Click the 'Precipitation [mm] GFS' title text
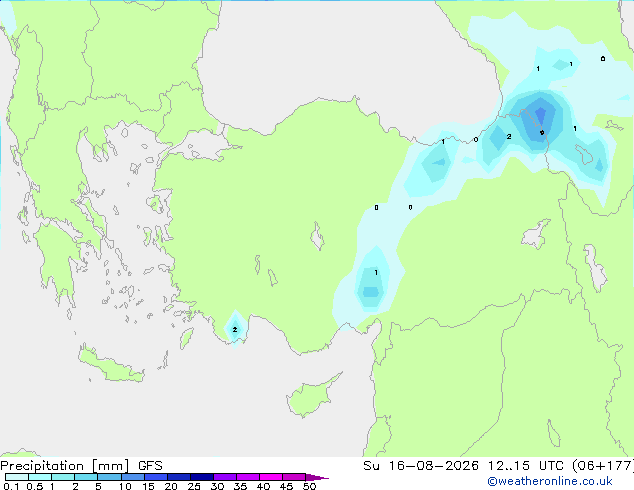Viewport: 634px width, 490px height. pyautogui.click(x=81, y=466)
